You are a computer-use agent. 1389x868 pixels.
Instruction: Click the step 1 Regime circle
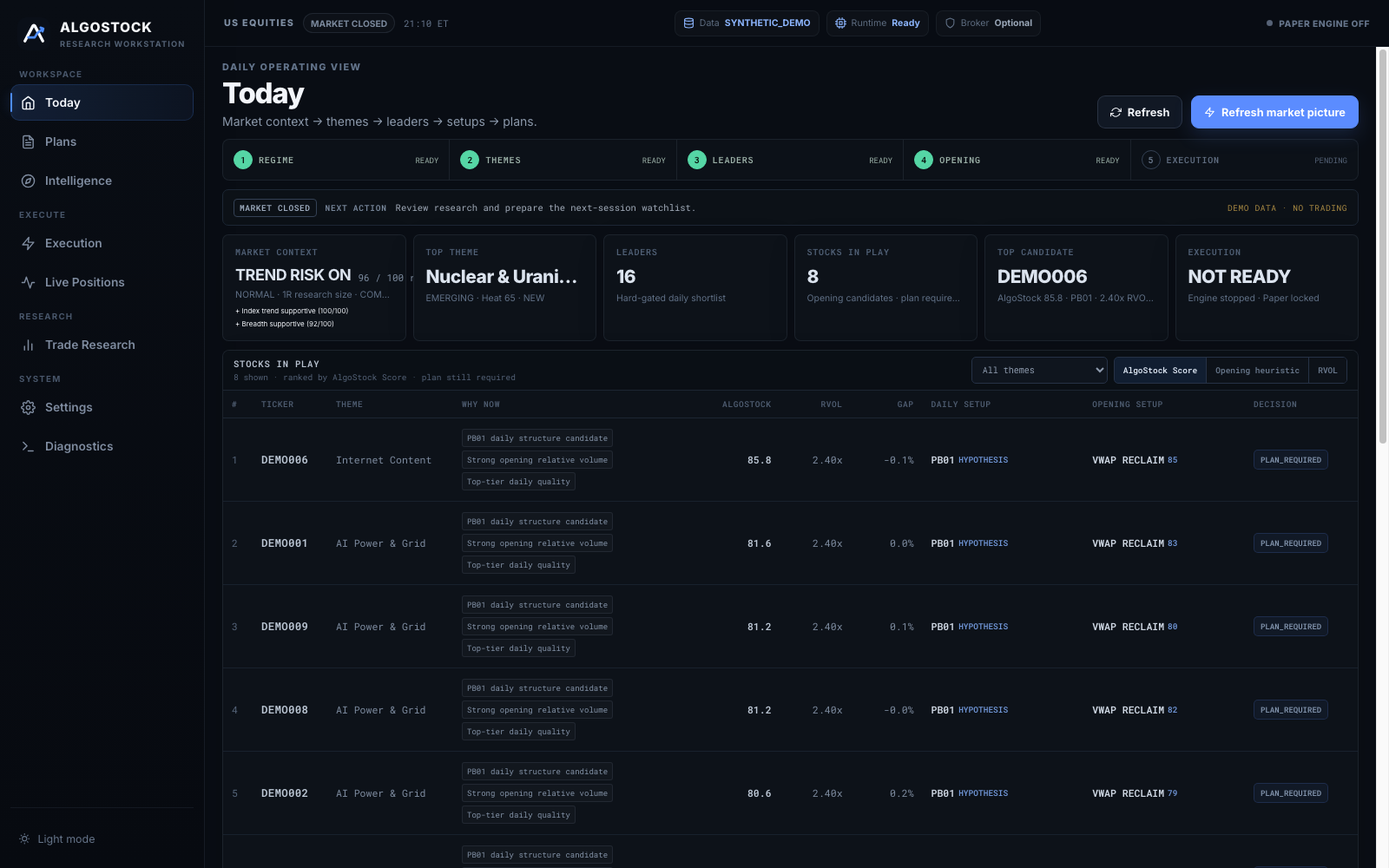243,161
